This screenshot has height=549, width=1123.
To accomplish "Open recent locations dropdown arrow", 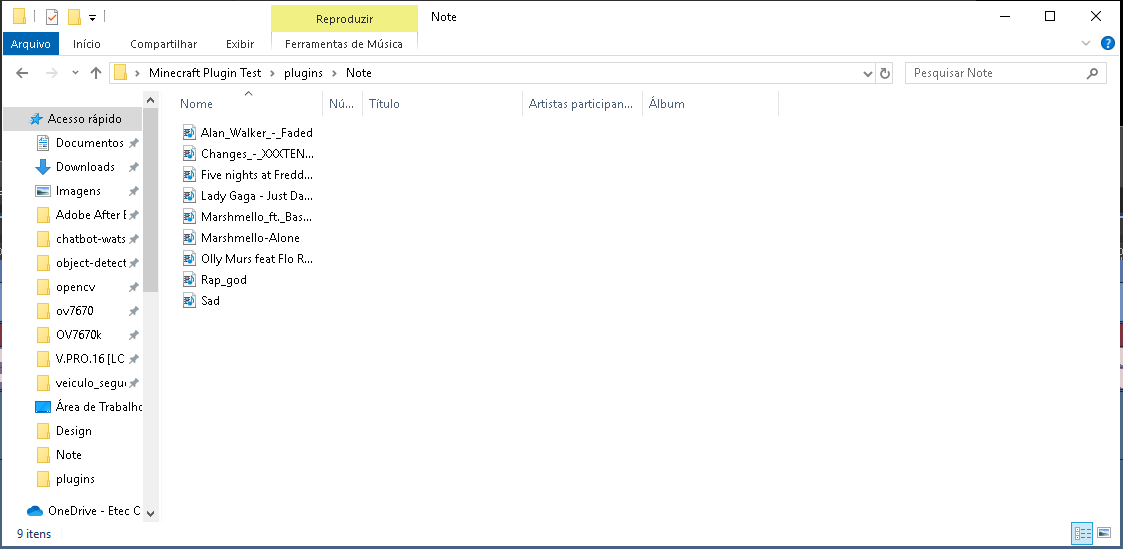I will (x=75, y=73).
